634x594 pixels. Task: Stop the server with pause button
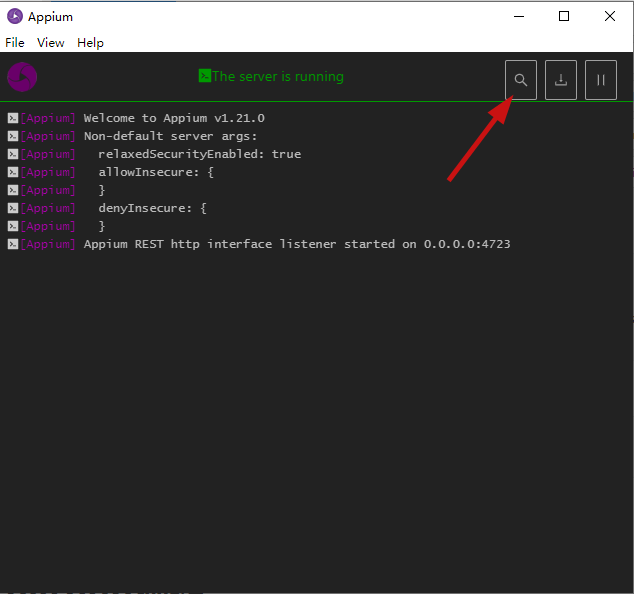601,80
